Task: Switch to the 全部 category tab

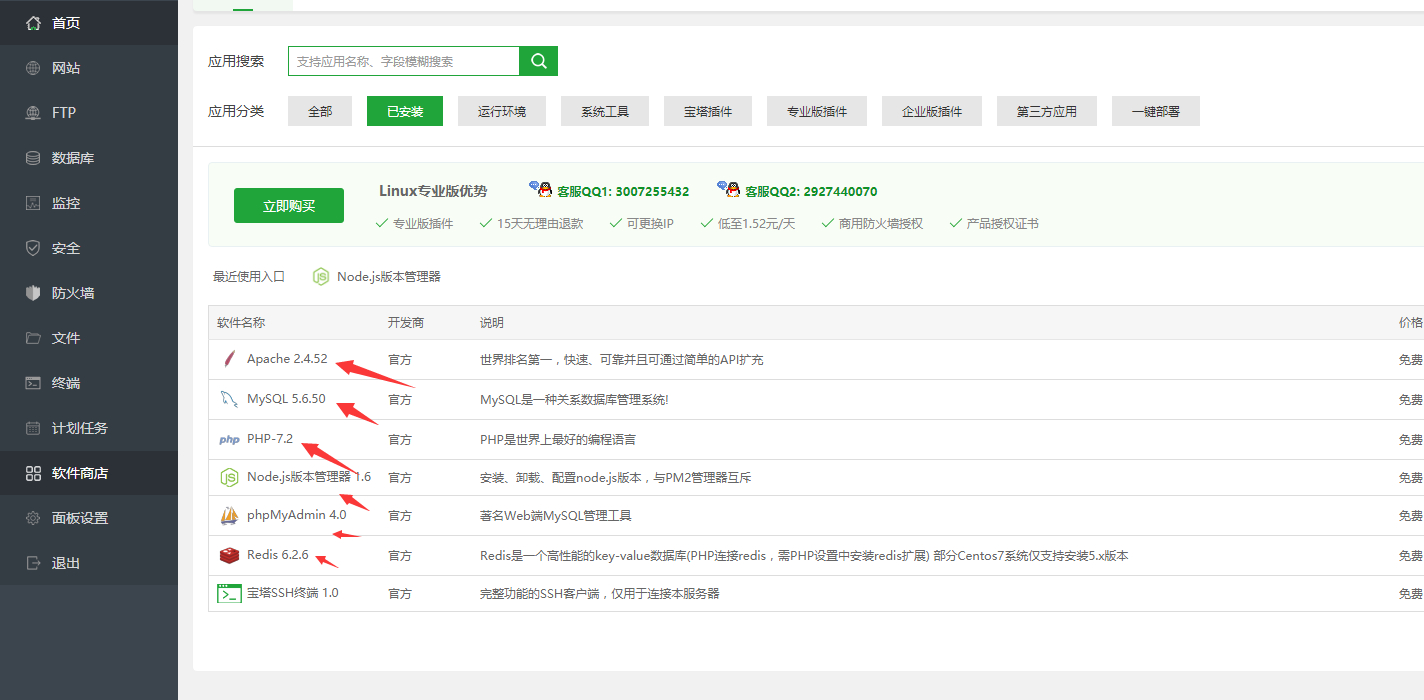Action: [320, 111]
